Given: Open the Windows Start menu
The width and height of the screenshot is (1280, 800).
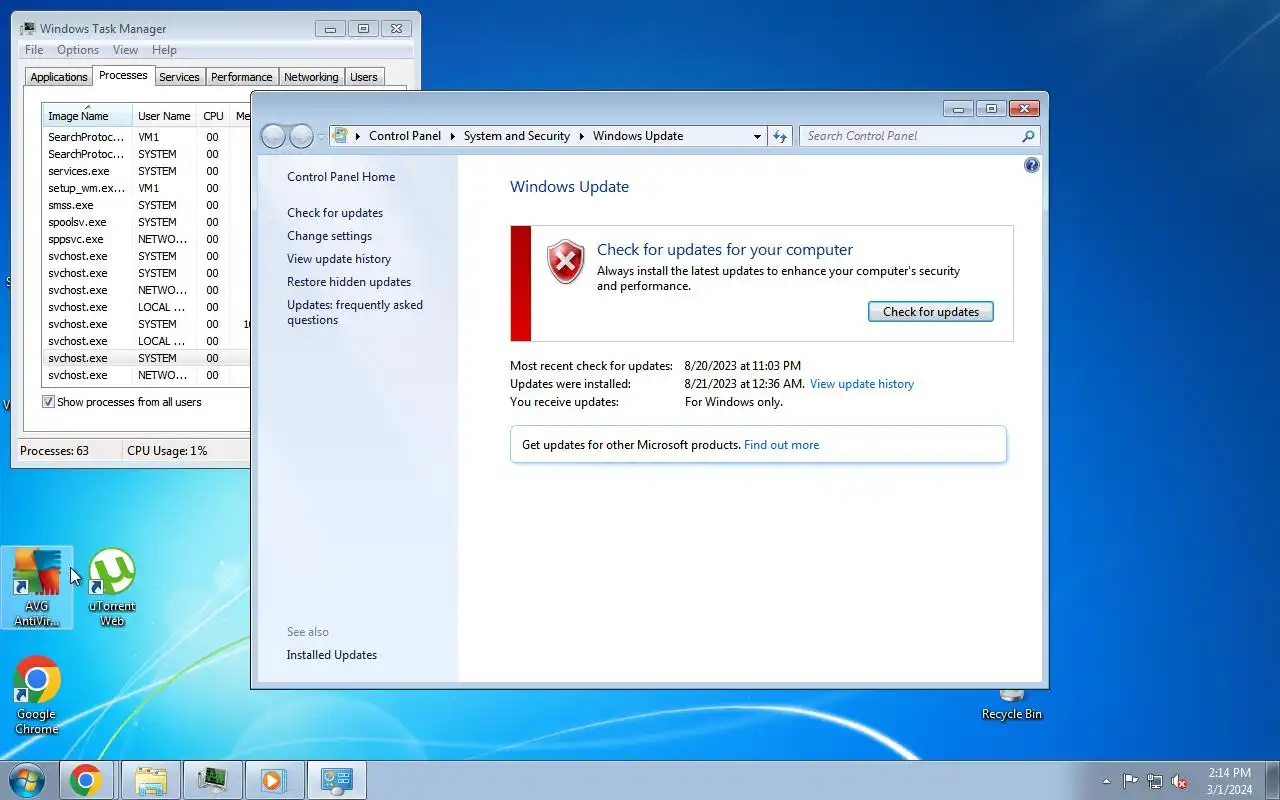Looking at the screenshot, I should coord(26,780).
